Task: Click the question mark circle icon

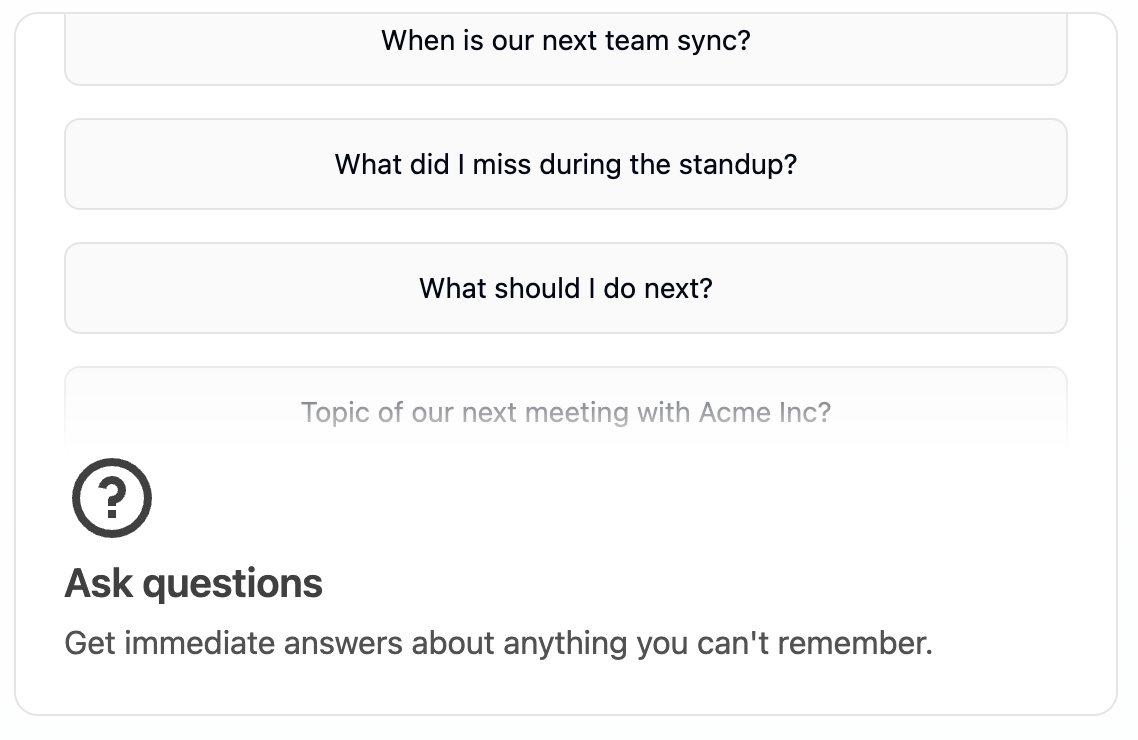Action: pyautogui.click(x=112, y=498)
